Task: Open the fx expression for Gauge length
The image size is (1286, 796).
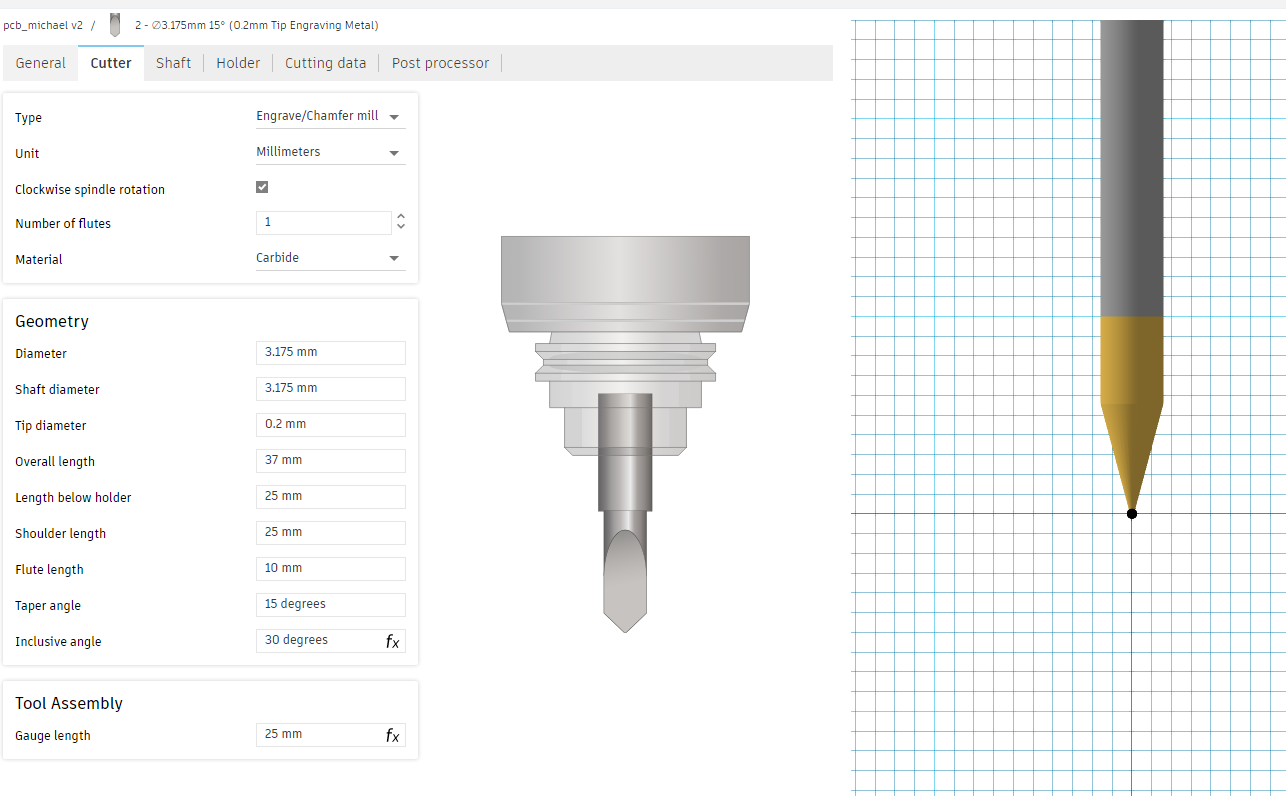Action: pos(392,736)
